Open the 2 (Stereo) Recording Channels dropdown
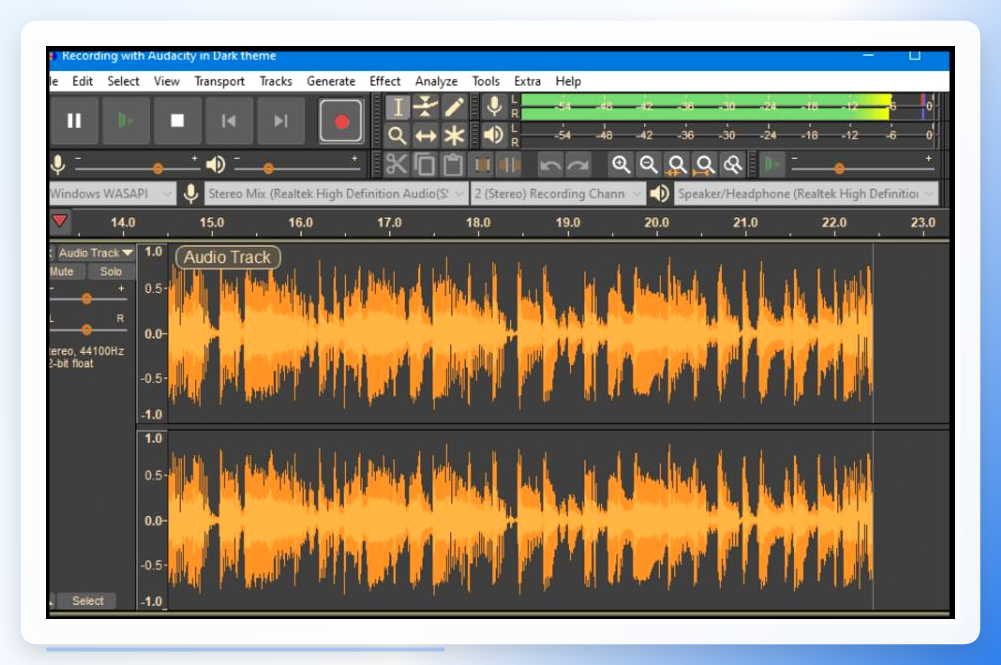Image resolution: width=1001 pixels, height=665 pixels. pos(557,193)
